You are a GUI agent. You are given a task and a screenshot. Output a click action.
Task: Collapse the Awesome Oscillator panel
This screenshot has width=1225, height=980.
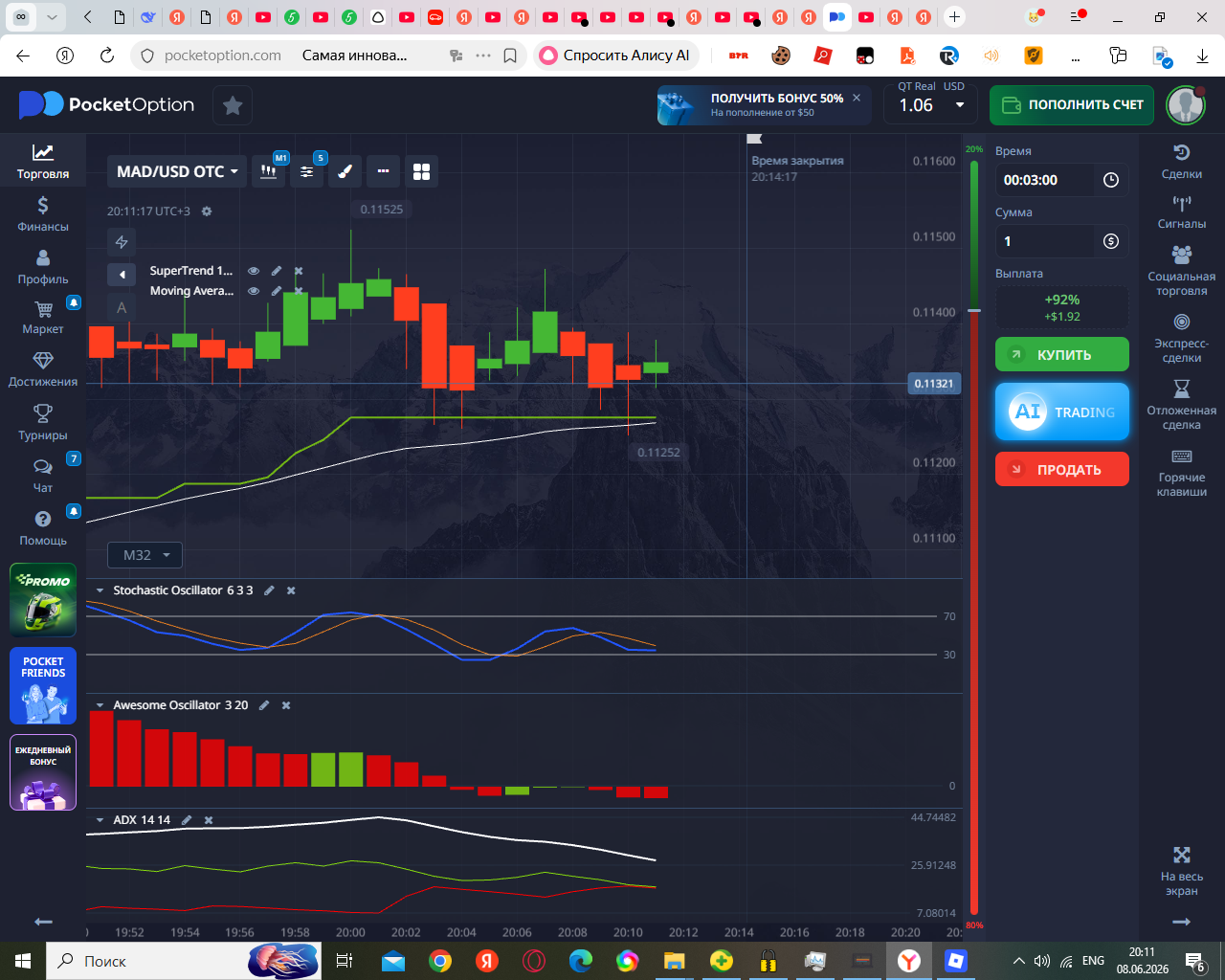100,705
